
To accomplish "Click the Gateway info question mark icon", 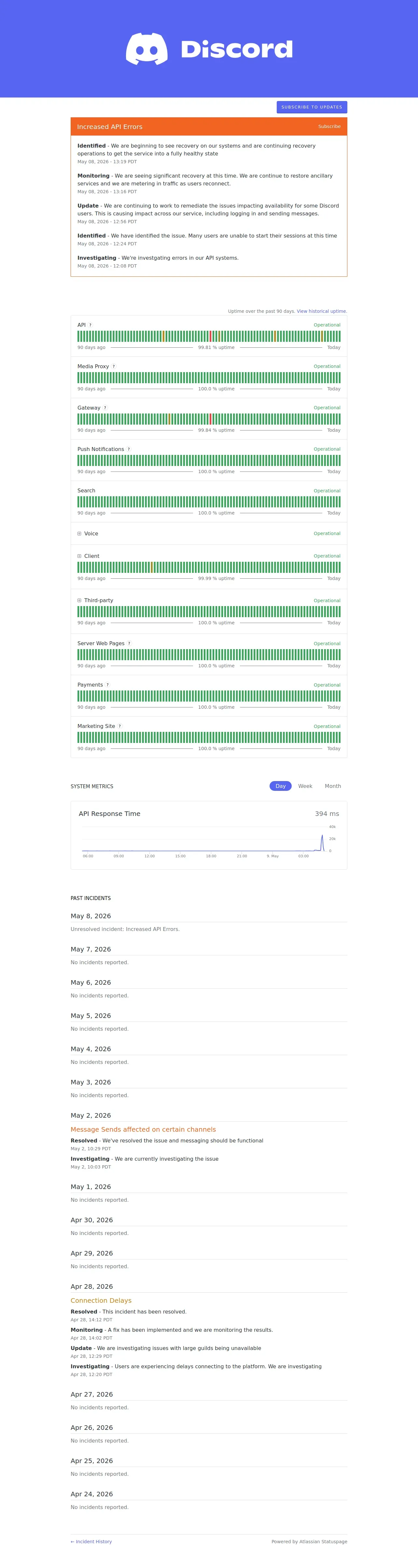I will click(105, 408).
